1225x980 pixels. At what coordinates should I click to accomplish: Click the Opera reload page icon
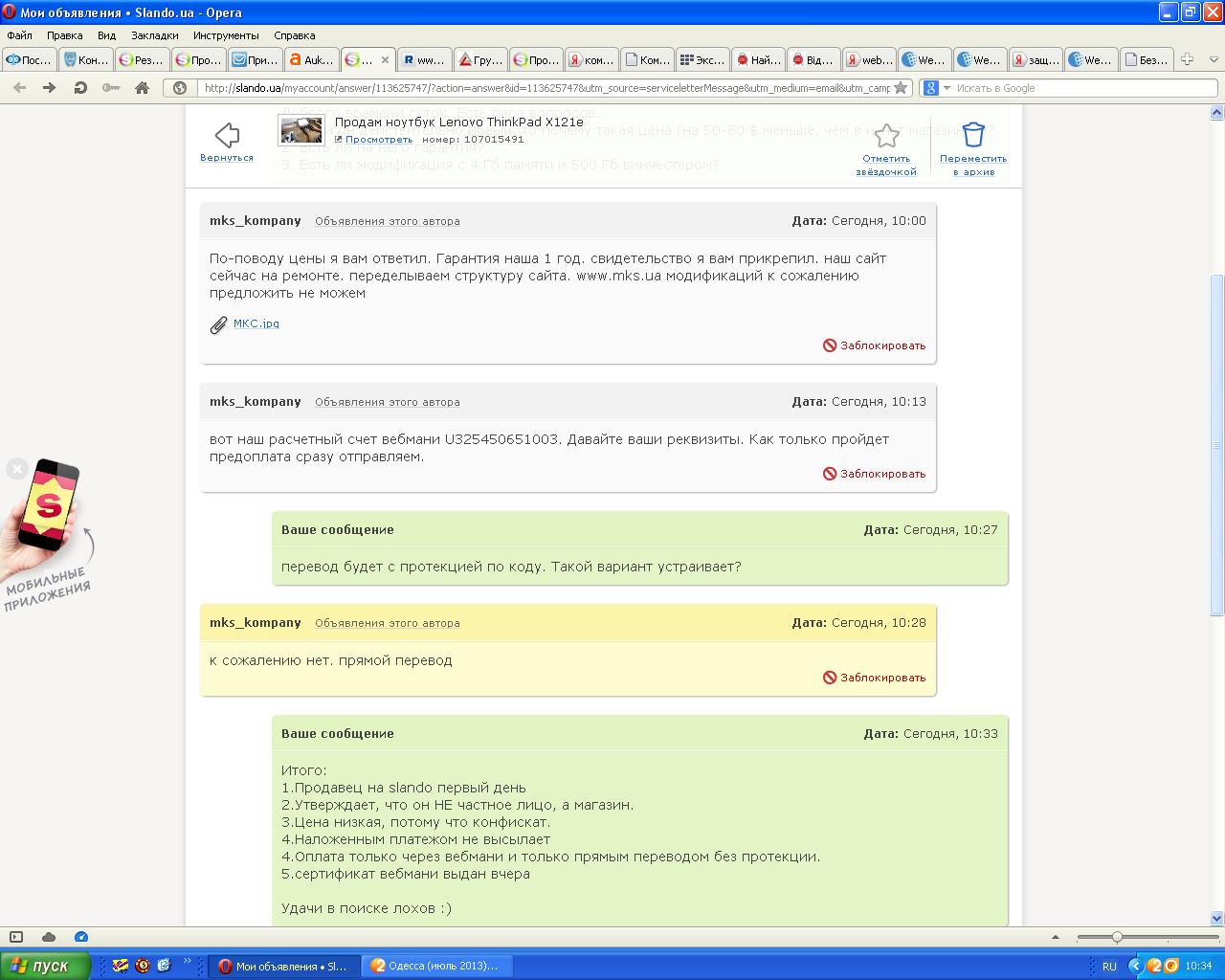[x=80, y=88]
